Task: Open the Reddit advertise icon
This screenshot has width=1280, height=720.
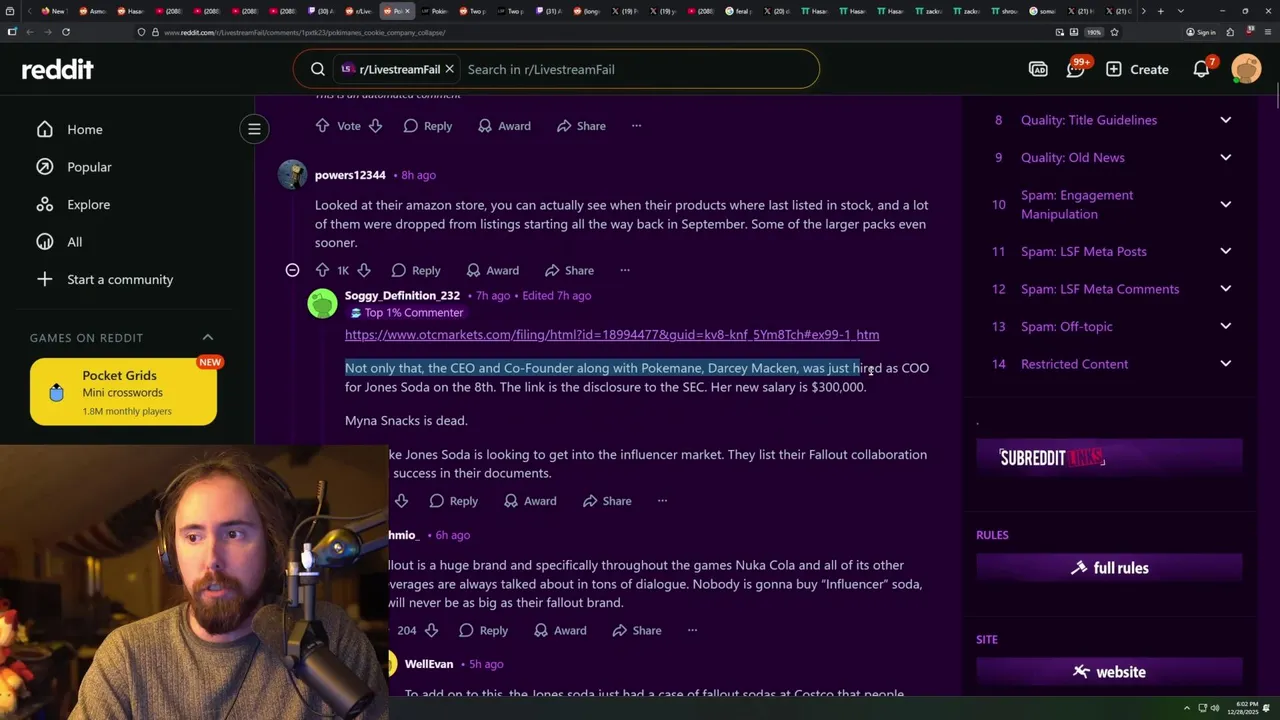Action: tap(1038, 69)
